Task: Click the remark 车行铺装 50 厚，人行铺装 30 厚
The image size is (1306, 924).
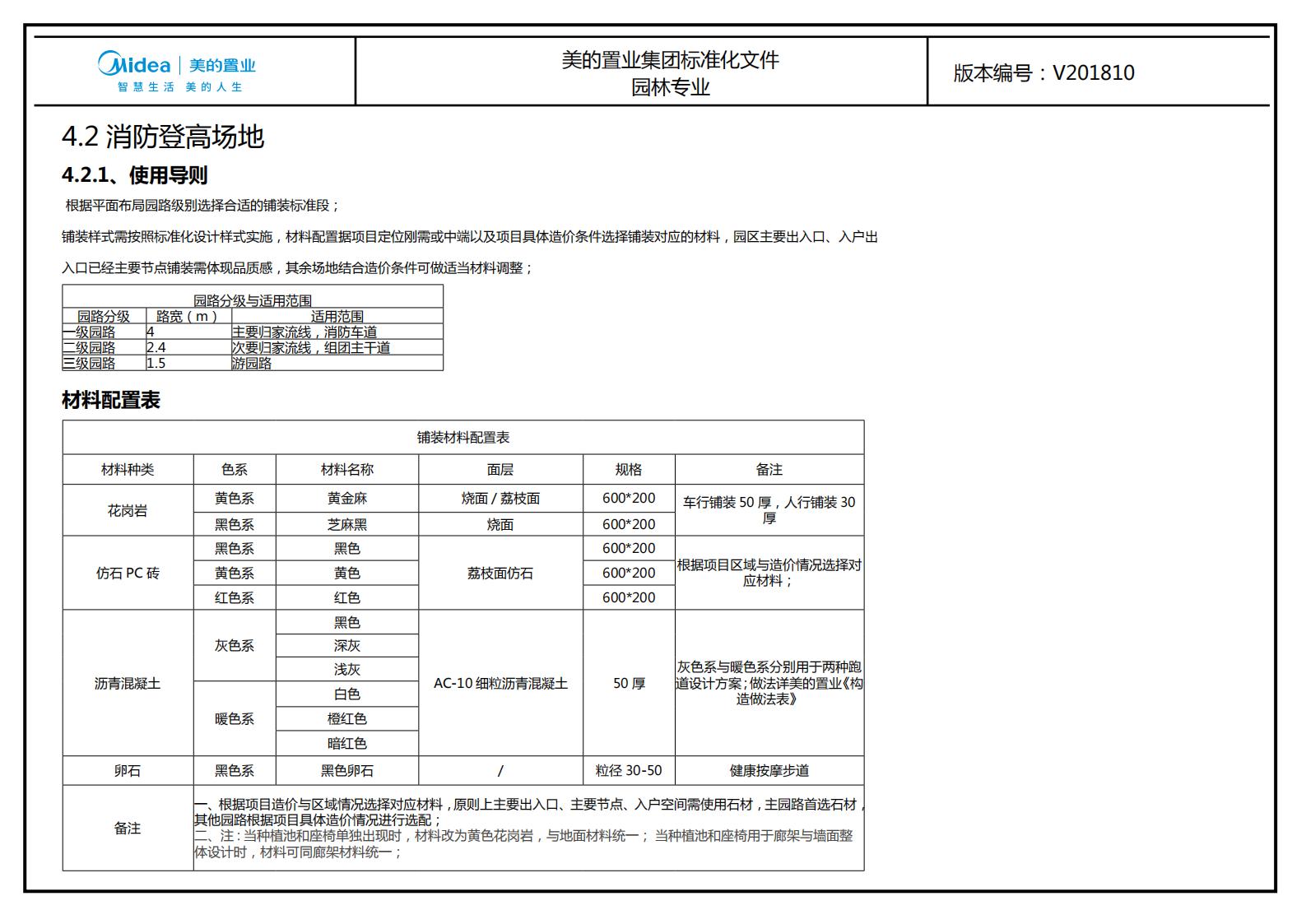Action: [x=769, y=510]
